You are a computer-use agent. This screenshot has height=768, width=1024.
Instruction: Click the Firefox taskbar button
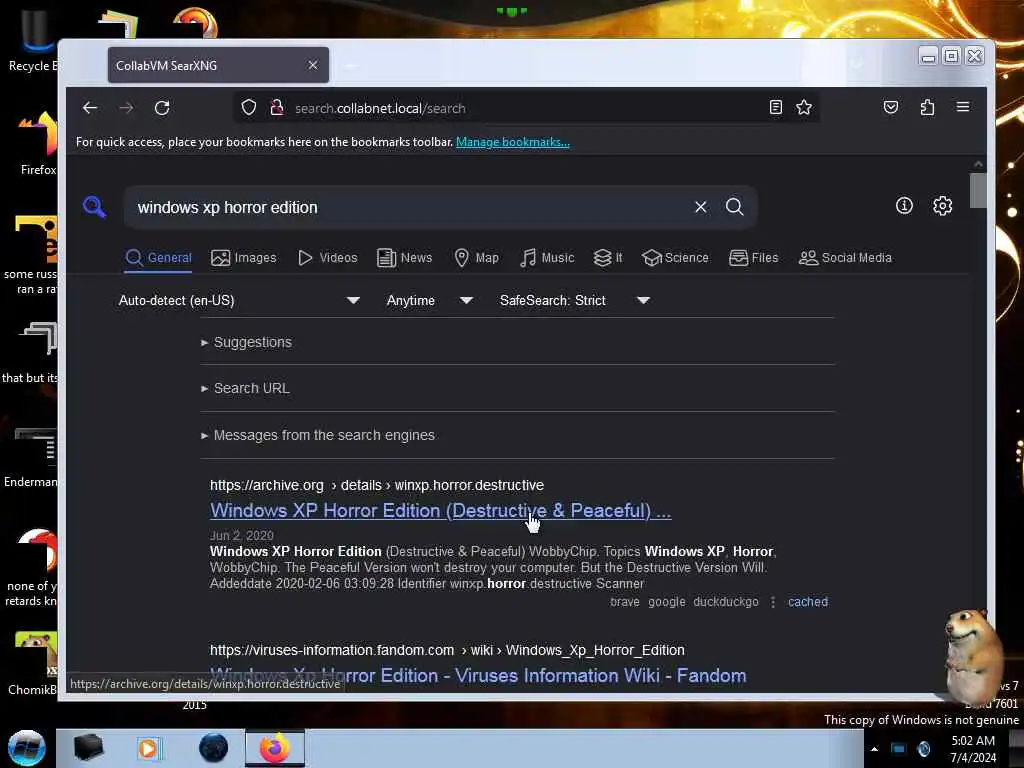tap(275, 748)
